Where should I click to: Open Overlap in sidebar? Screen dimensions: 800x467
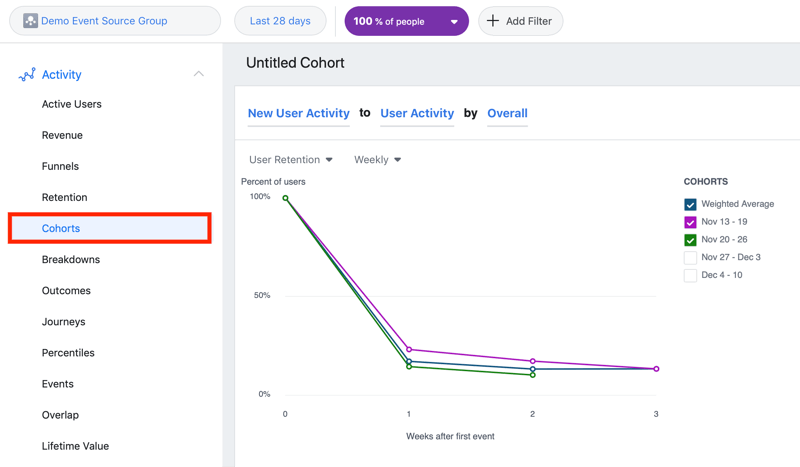click(60, 415)
